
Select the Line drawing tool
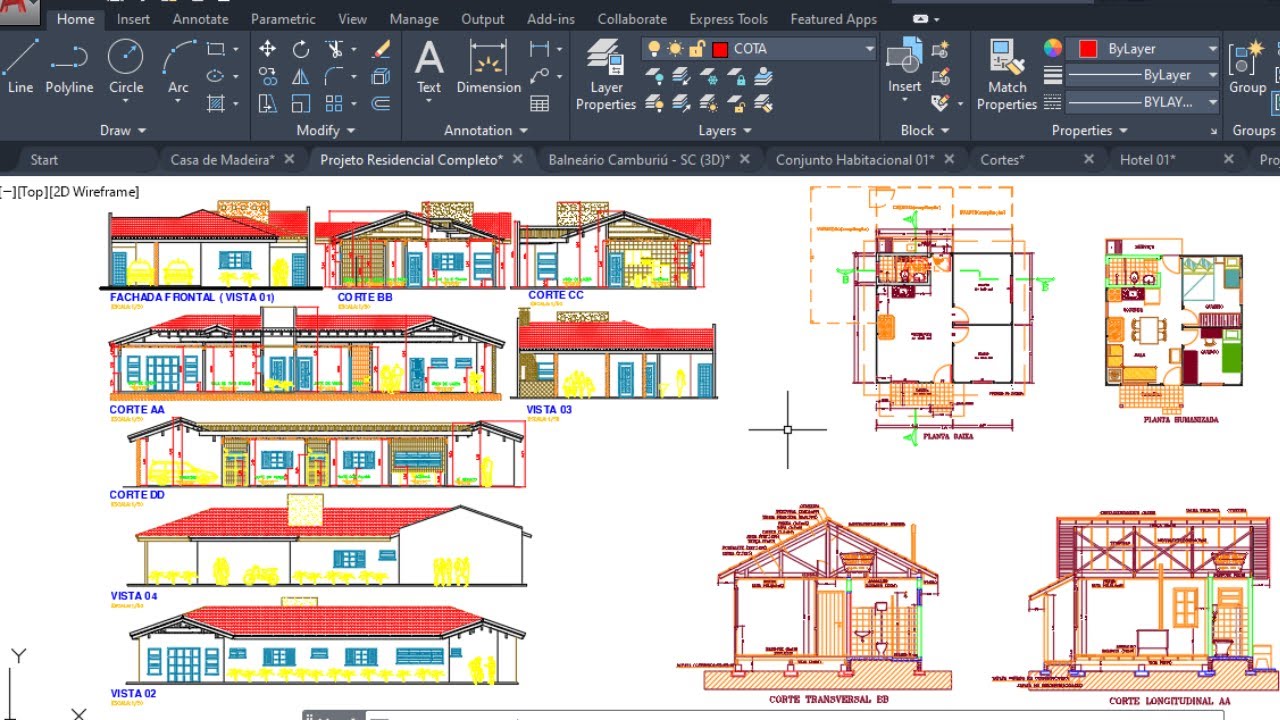tap(20, 67)
